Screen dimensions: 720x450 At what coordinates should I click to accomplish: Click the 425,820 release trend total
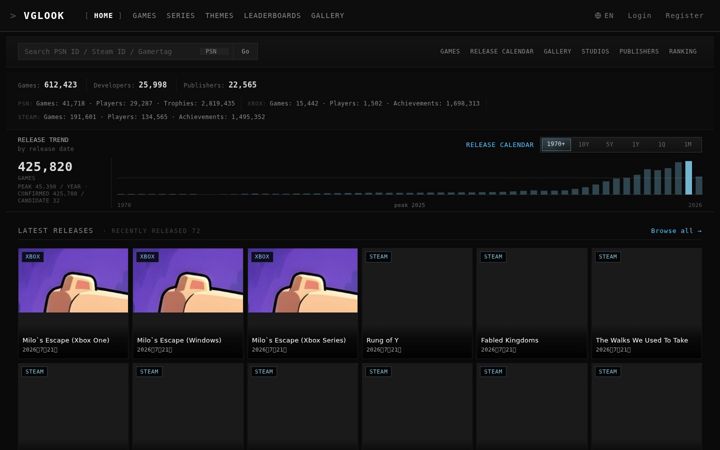tap(45, 167)
